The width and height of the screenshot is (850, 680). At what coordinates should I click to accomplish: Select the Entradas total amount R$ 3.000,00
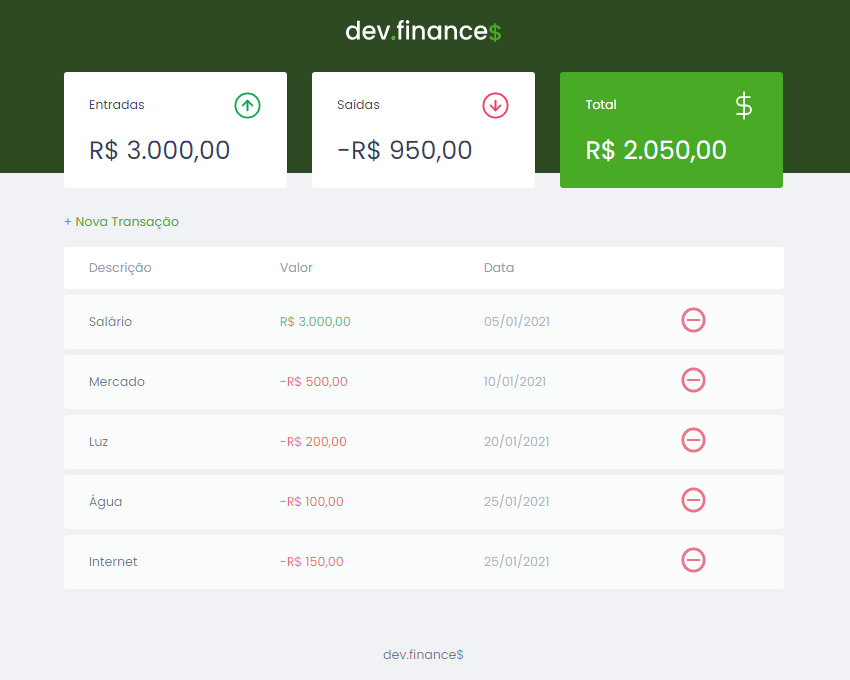(x=159, y=151)
